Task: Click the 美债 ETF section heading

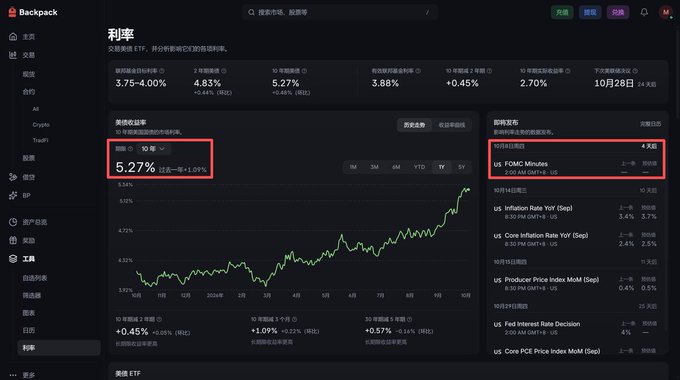Action: click(128, 373)
